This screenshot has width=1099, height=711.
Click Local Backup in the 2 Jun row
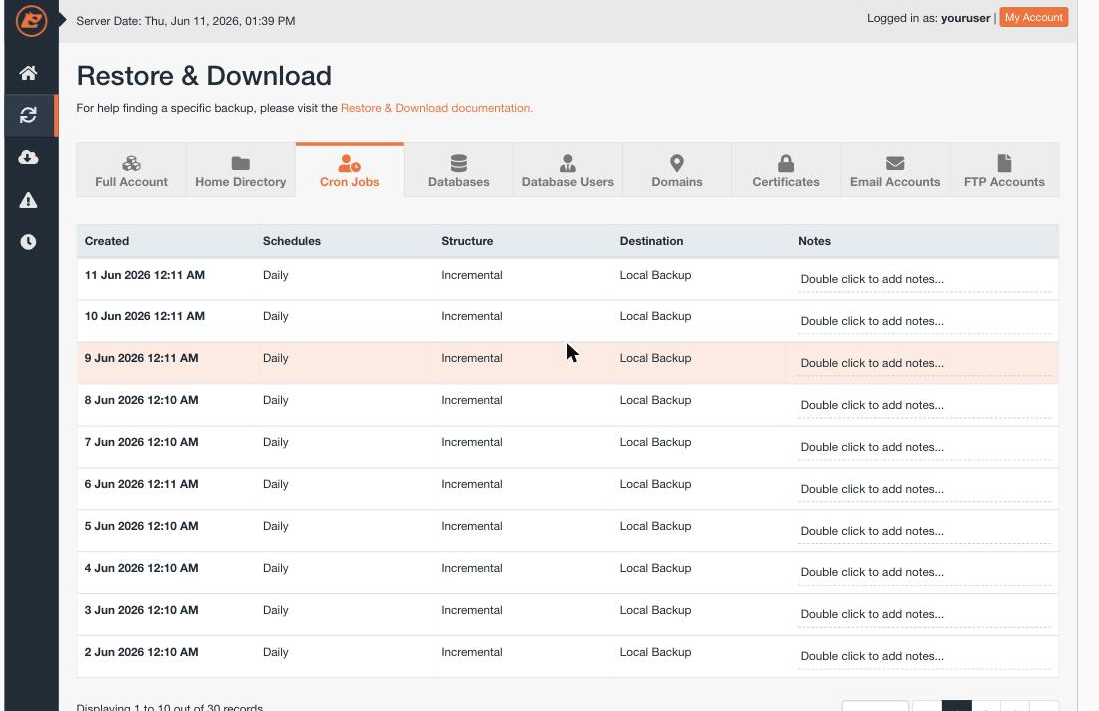pos(655,653)
